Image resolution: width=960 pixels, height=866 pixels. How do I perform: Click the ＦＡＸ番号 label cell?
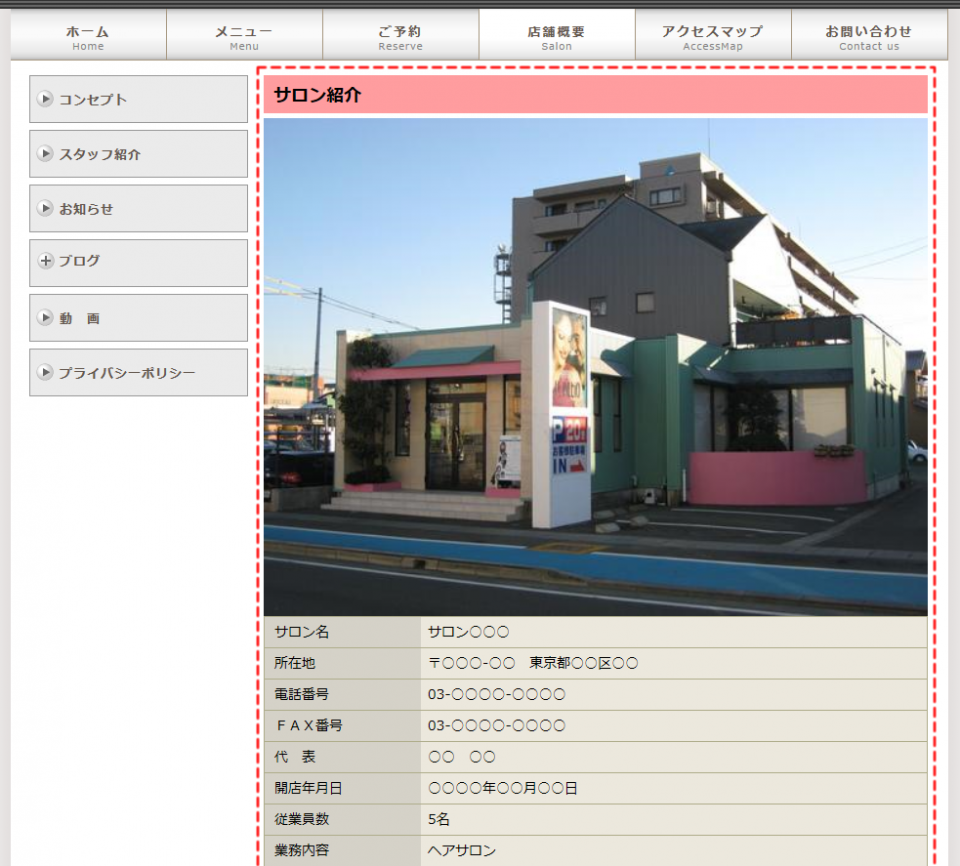pos(342,726)
